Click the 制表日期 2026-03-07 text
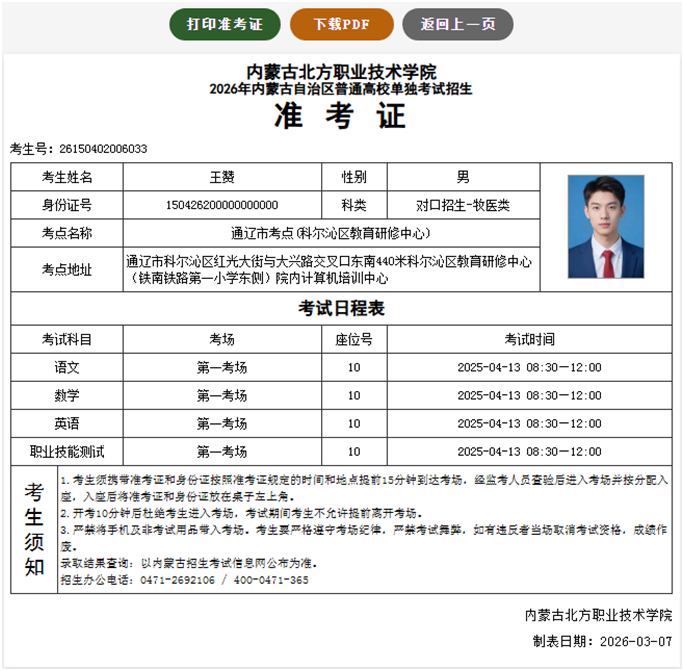Image resolution: width=684 pixels, height=671 pixels. click(x=602, y=641)
